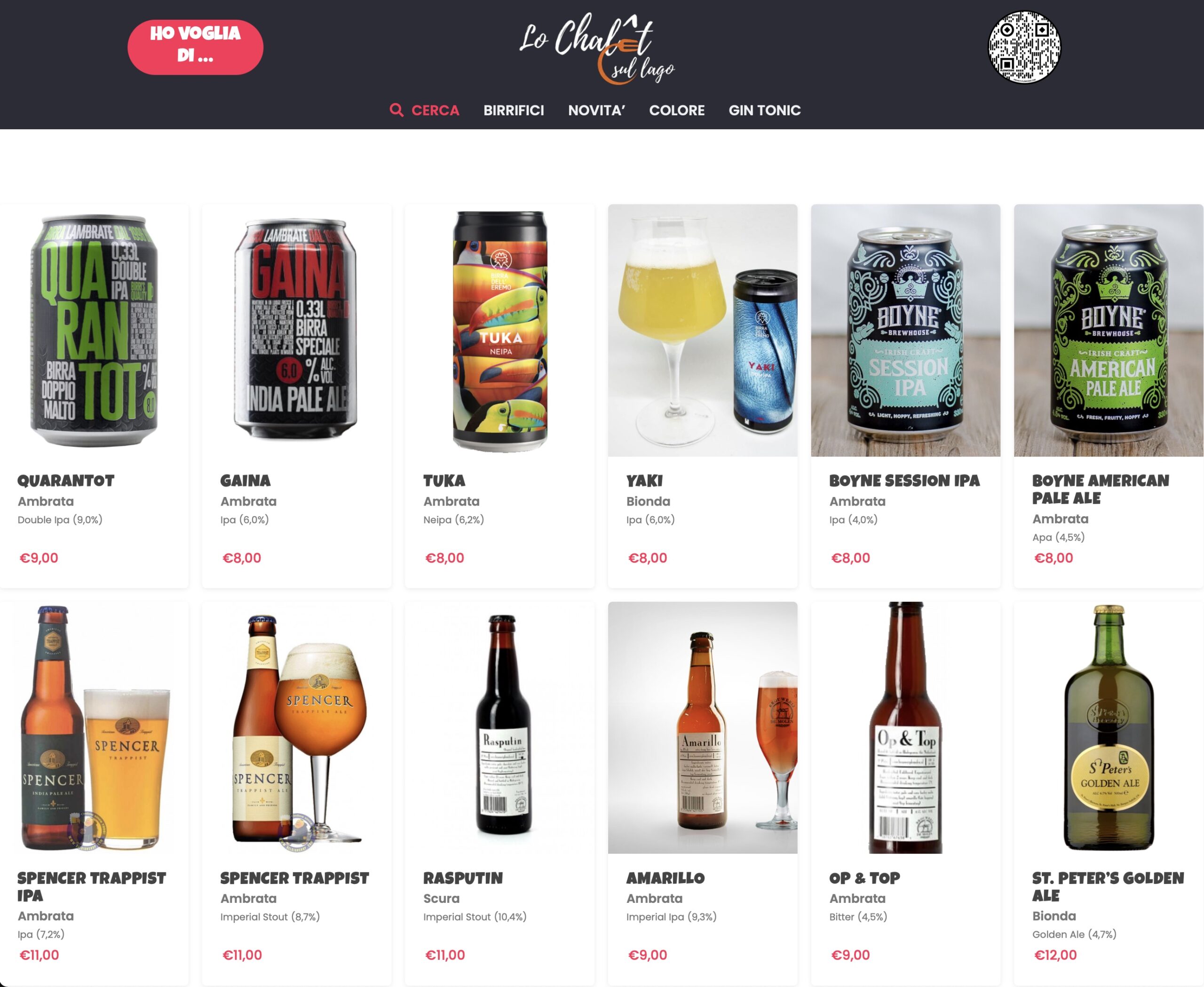1204x987 pixels.
Task: Click the BOYNE AMERICAN PALE ALE title
Action: pos(1101,490)
